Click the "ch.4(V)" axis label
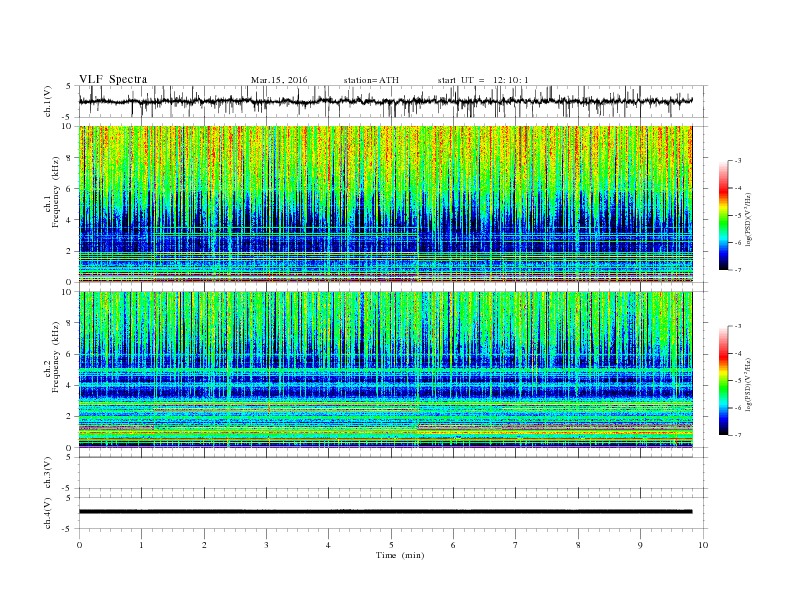The image size is (792, 612). pyautogui.click(x=48, y=513)
